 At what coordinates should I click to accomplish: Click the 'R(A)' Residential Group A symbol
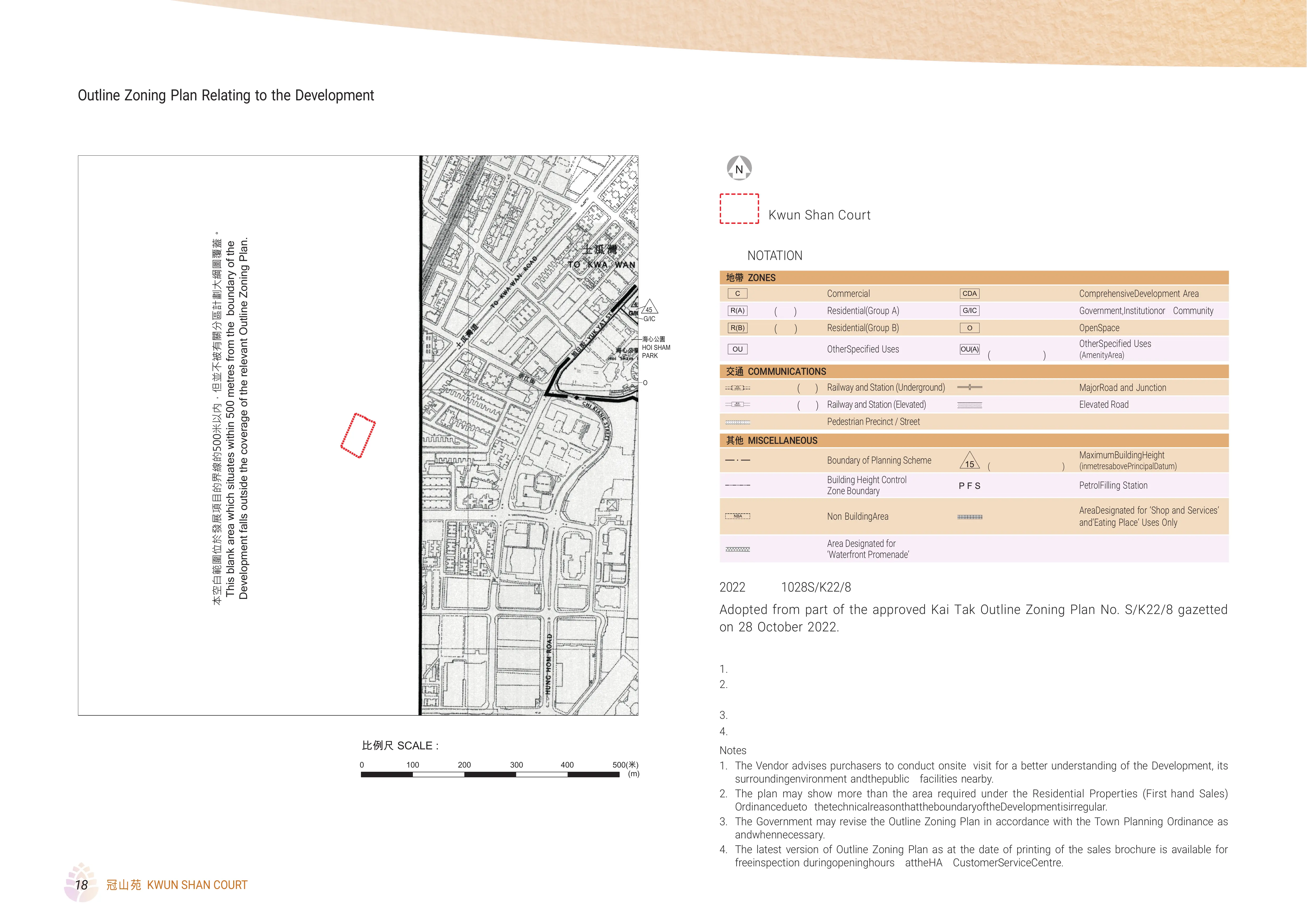(x=737, y=311)
